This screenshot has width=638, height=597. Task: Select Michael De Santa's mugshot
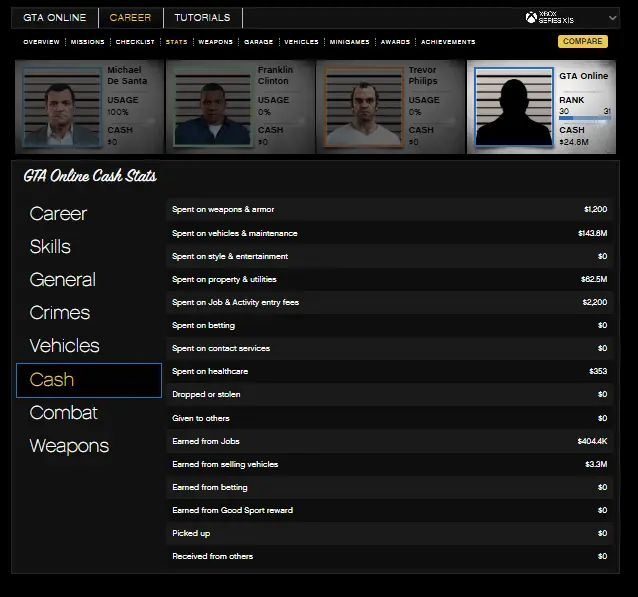pos(61,107)
